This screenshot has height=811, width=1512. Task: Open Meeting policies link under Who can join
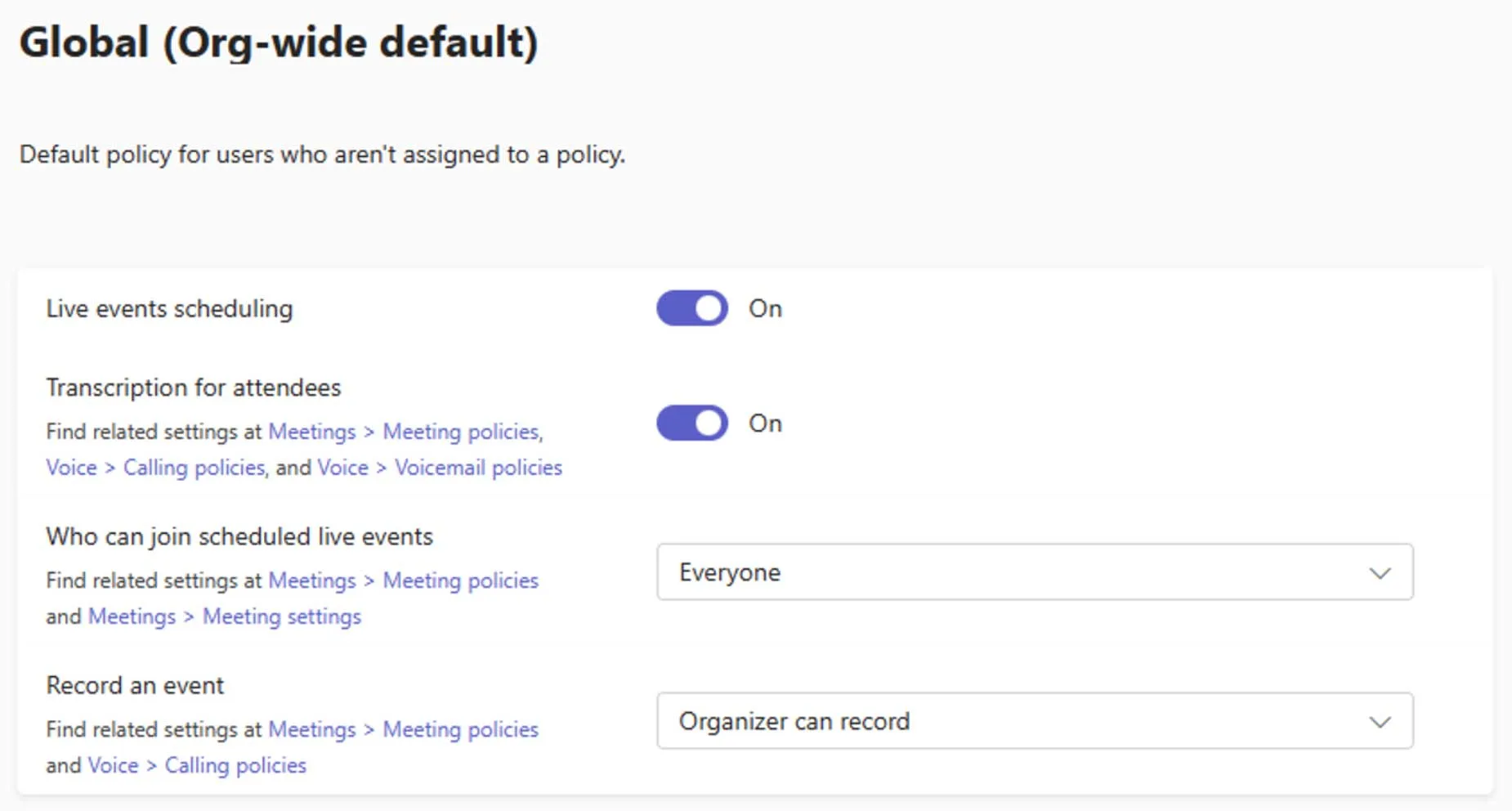461,580
